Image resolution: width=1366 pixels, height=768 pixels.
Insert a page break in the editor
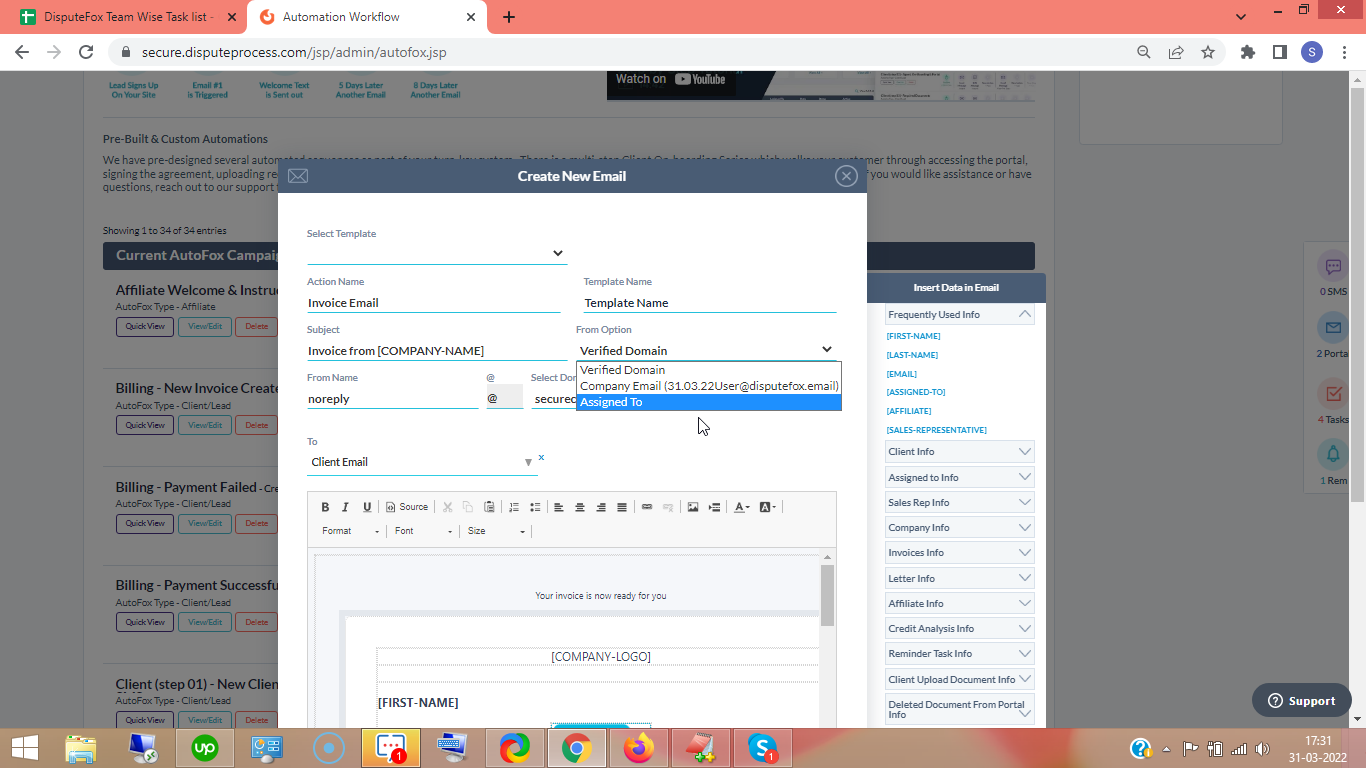[714, 506]
